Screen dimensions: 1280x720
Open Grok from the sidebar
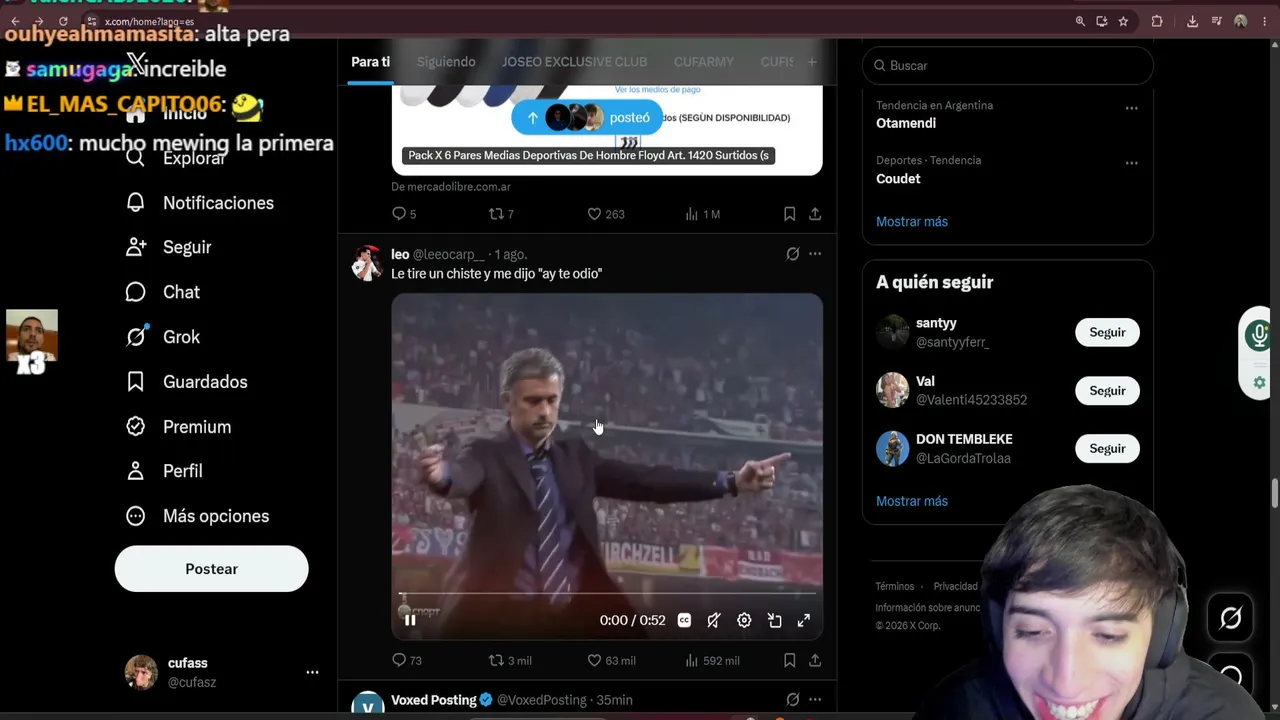tap(163, 337)
